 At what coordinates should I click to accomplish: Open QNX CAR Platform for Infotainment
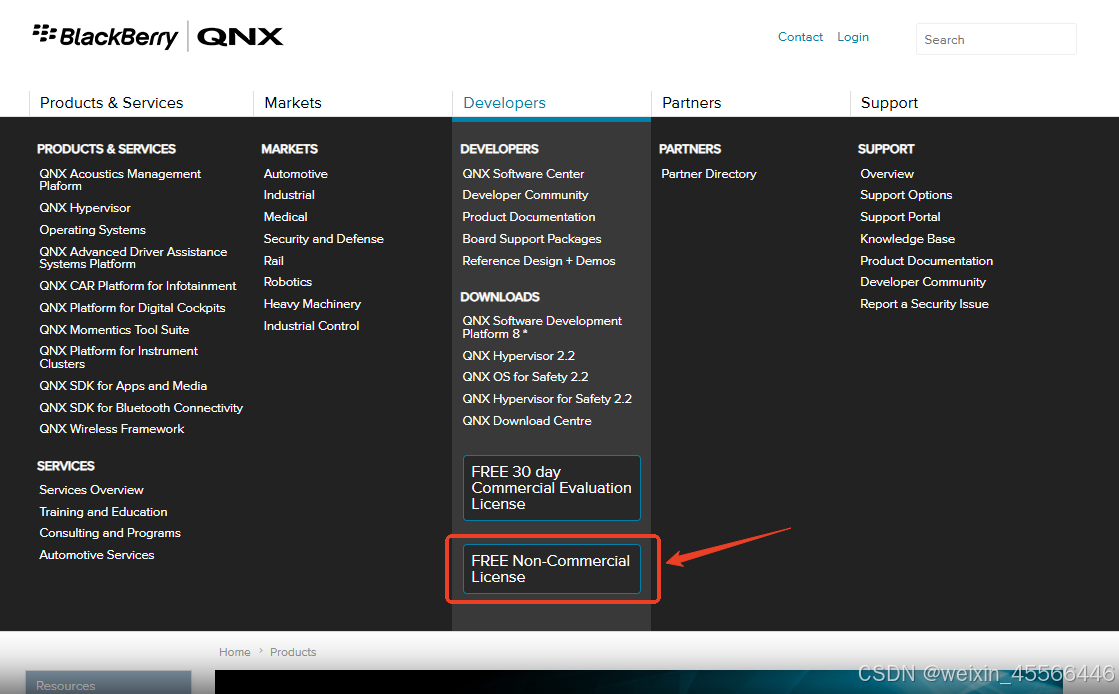point(138,286)
